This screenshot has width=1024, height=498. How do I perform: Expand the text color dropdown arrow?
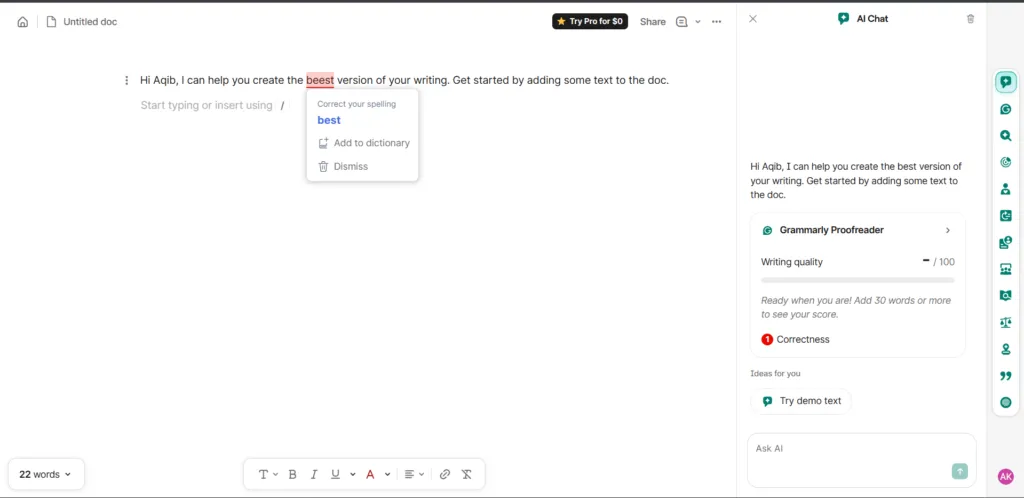point(387,475)
